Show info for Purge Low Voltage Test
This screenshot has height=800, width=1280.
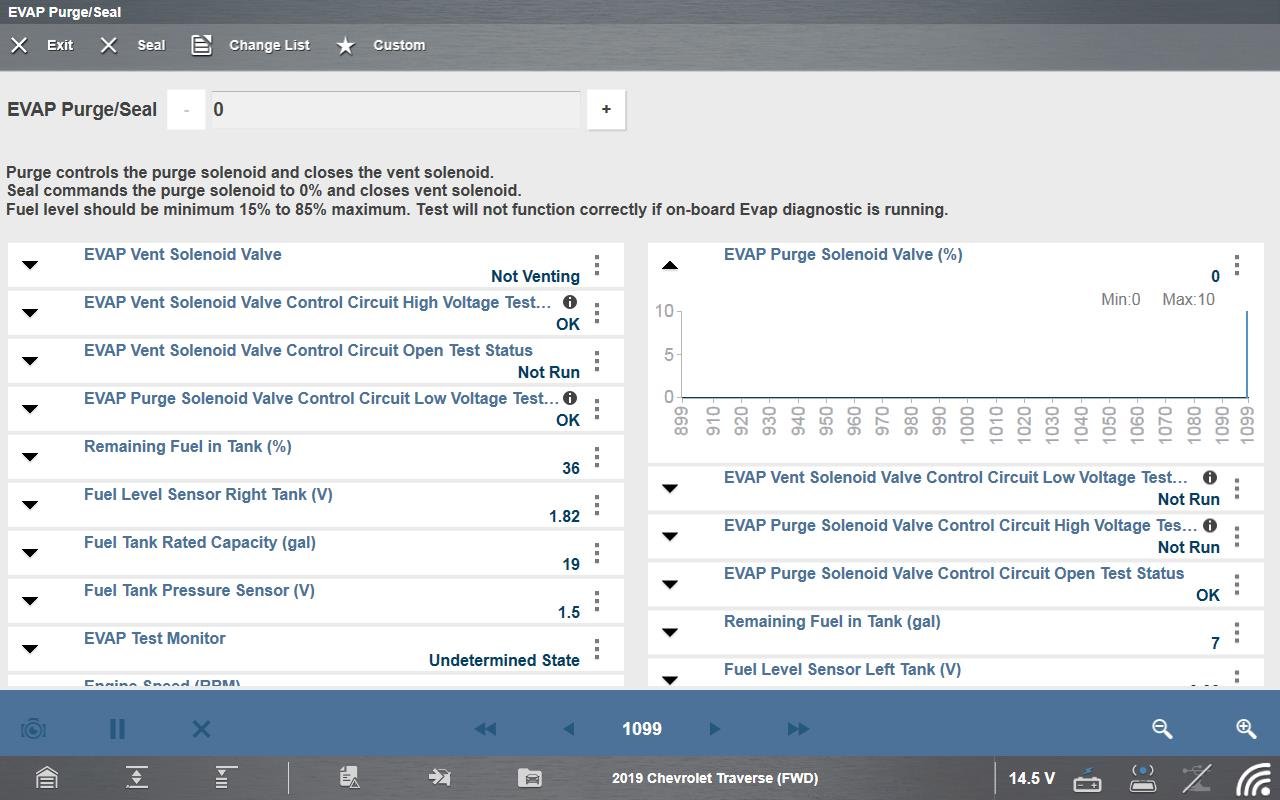tap(570, 398)
